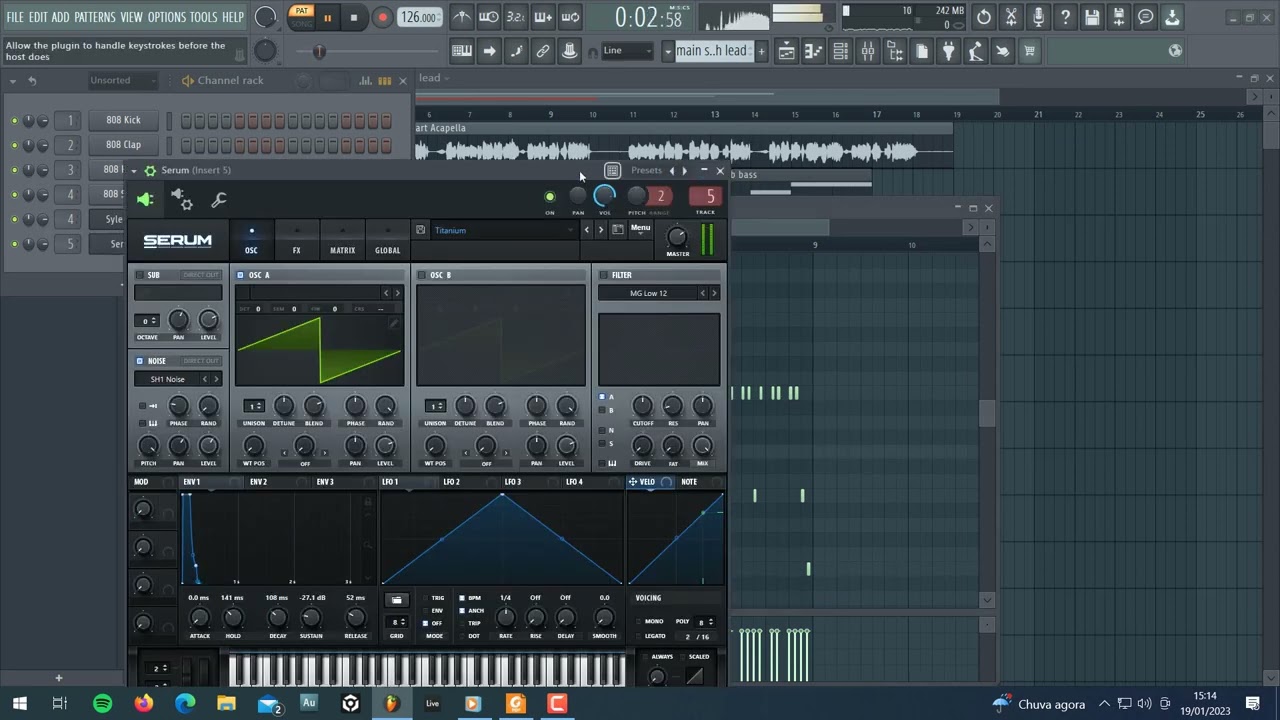This screenshot has width=1280, height=720.
Task: Pause playback with the pause button
Action: (x=327, y=17)
